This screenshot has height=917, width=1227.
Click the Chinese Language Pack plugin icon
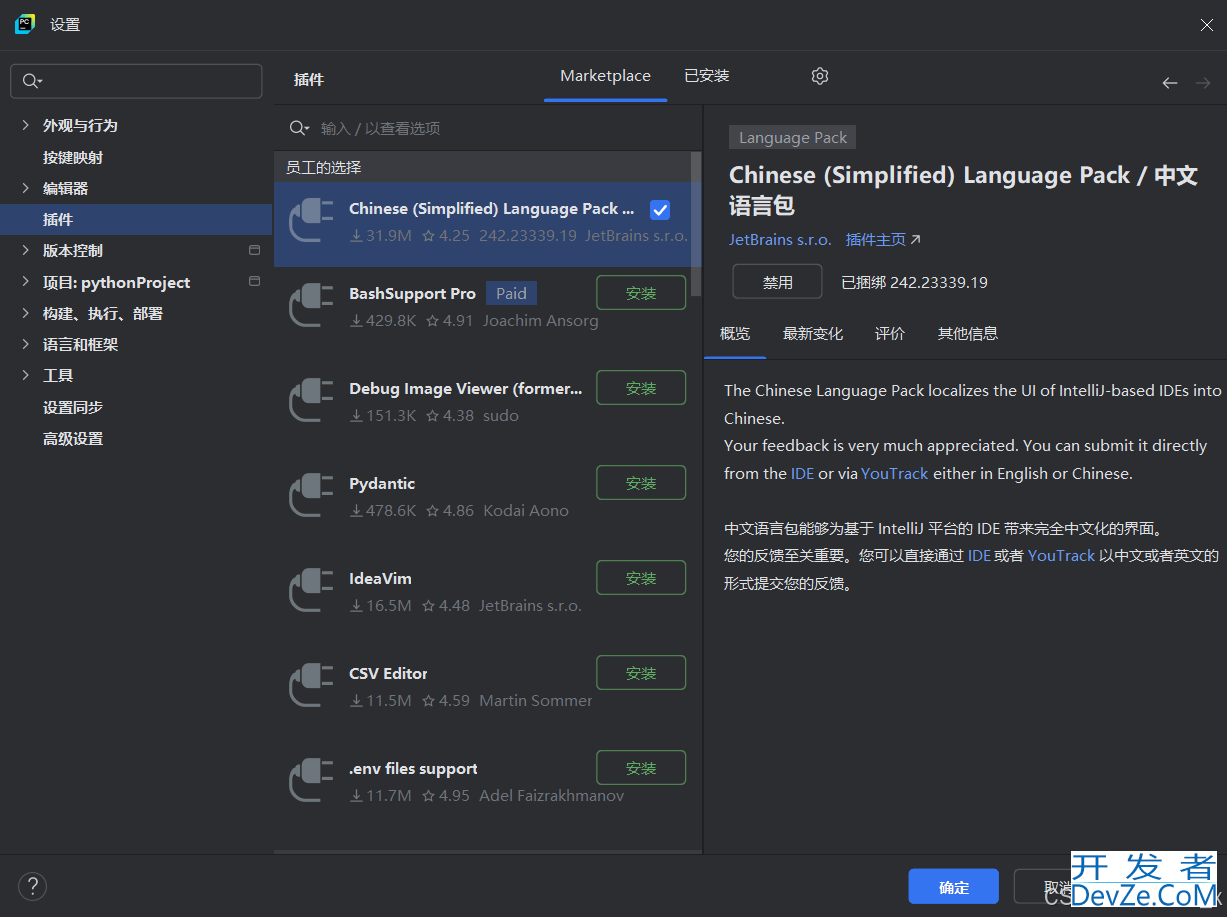(x=311, y=222)
